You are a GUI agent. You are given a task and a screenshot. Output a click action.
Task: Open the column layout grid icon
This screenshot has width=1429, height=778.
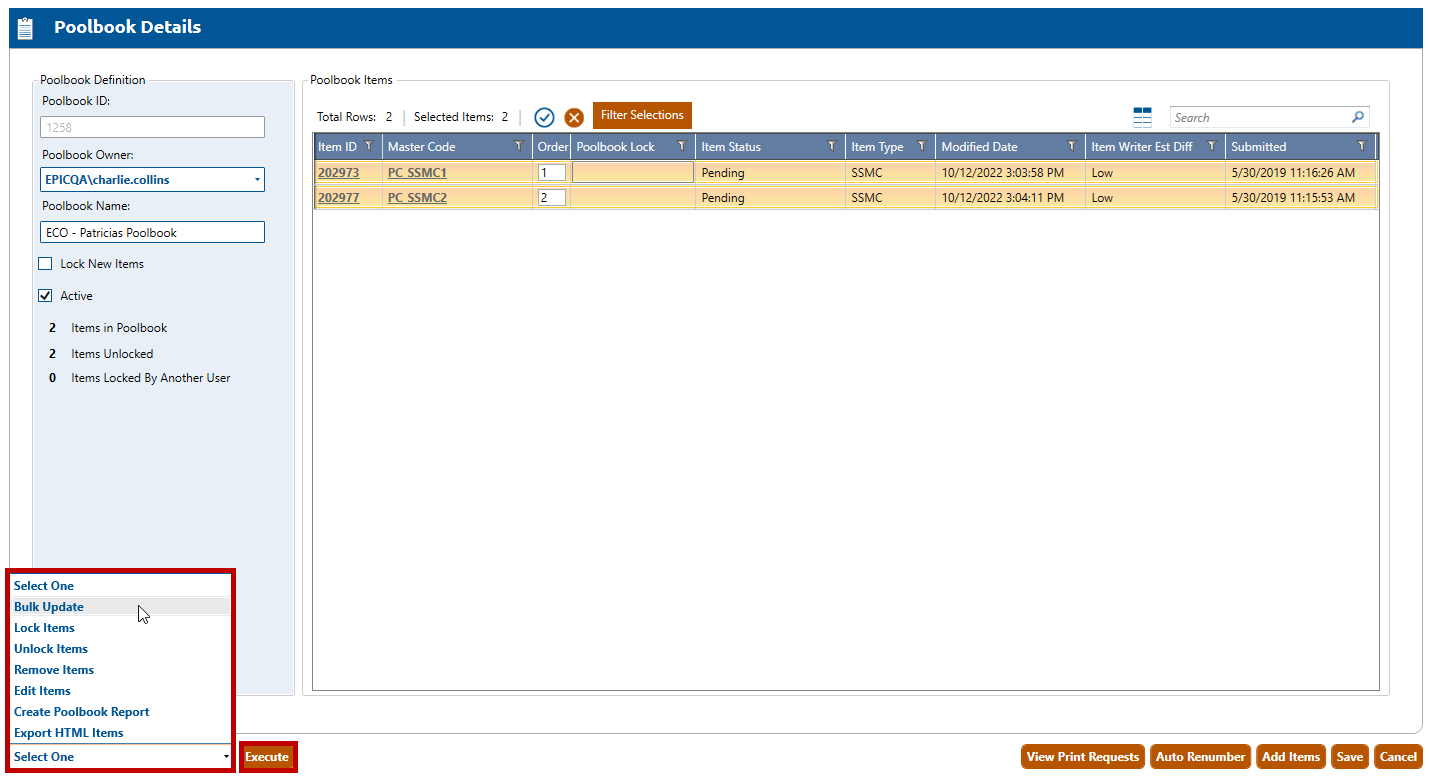[x=1142, y=117]
